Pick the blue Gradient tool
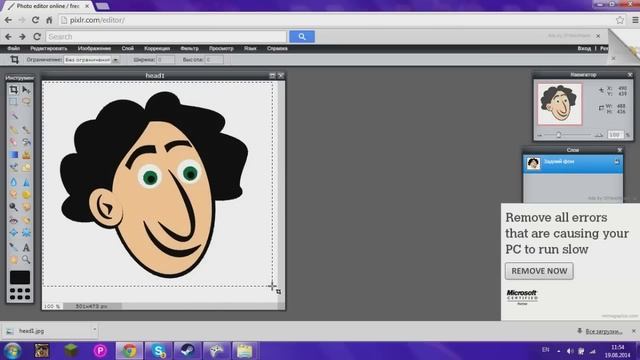 click(x=13, y=155)
